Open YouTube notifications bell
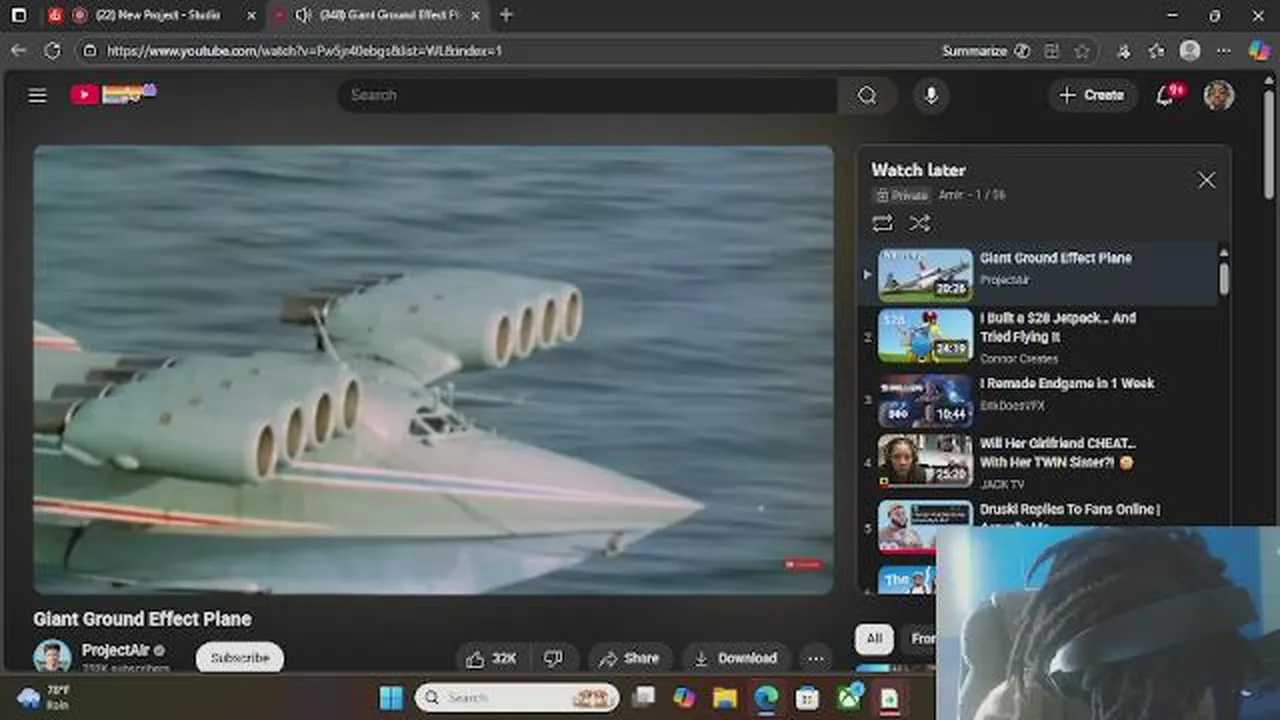This screenshot has height=720, width=1280. coord(1165,95)
